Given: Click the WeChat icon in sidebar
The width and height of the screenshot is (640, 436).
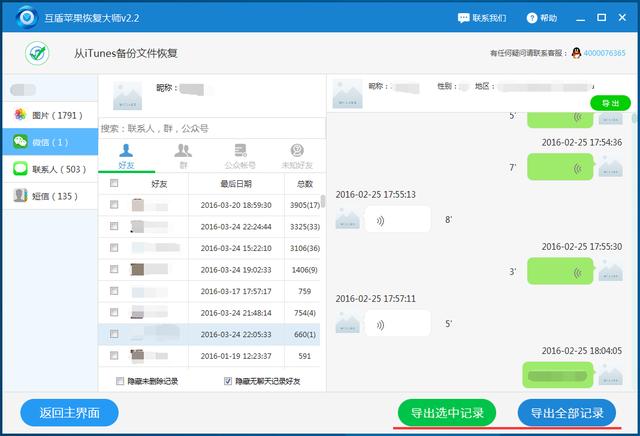Looking at the screenshot, I should (x=20, y=142).
